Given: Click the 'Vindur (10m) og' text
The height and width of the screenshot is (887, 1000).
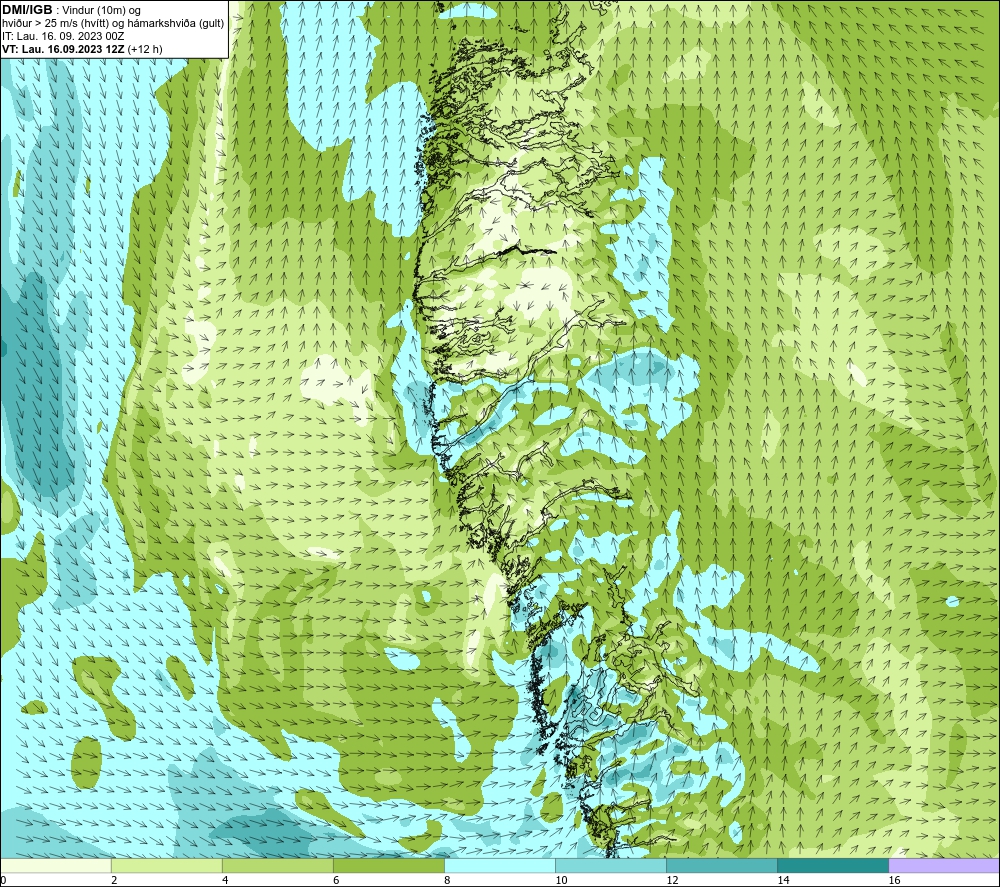Looking at the screenshot, I should pyautogui.click(x=101, y=10).
